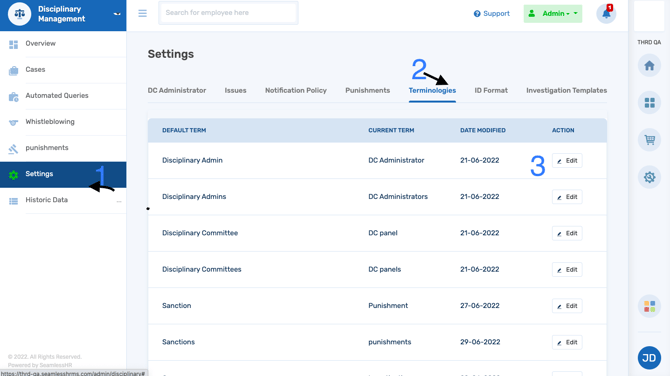Select Settings in the sidebar

click(63, 174)
